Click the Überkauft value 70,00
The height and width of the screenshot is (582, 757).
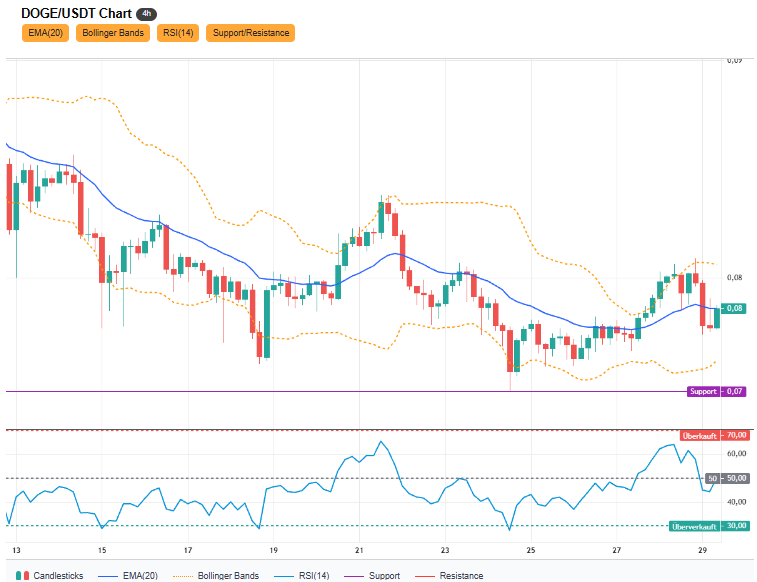(736, 435)
